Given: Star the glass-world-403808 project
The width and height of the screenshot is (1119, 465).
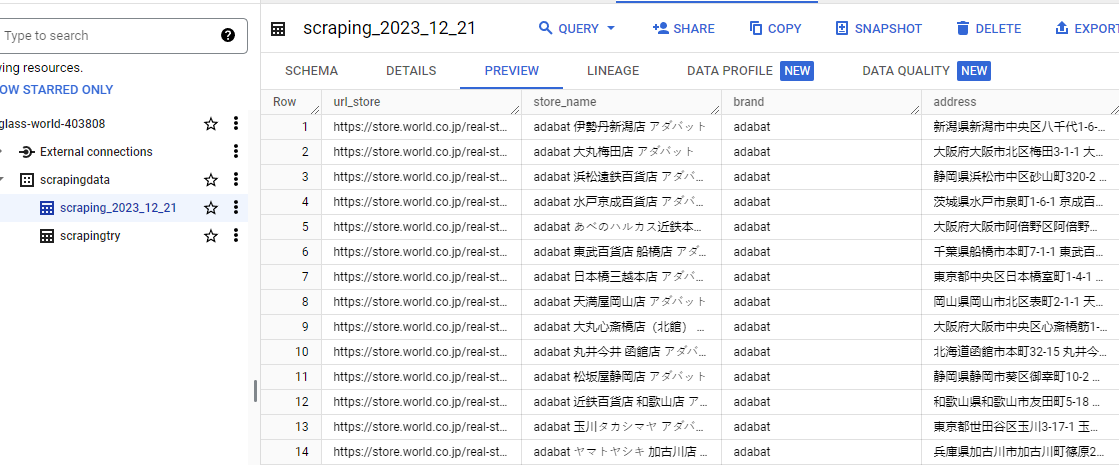Looking at the screenshot, I should click(x=211, y=124).
